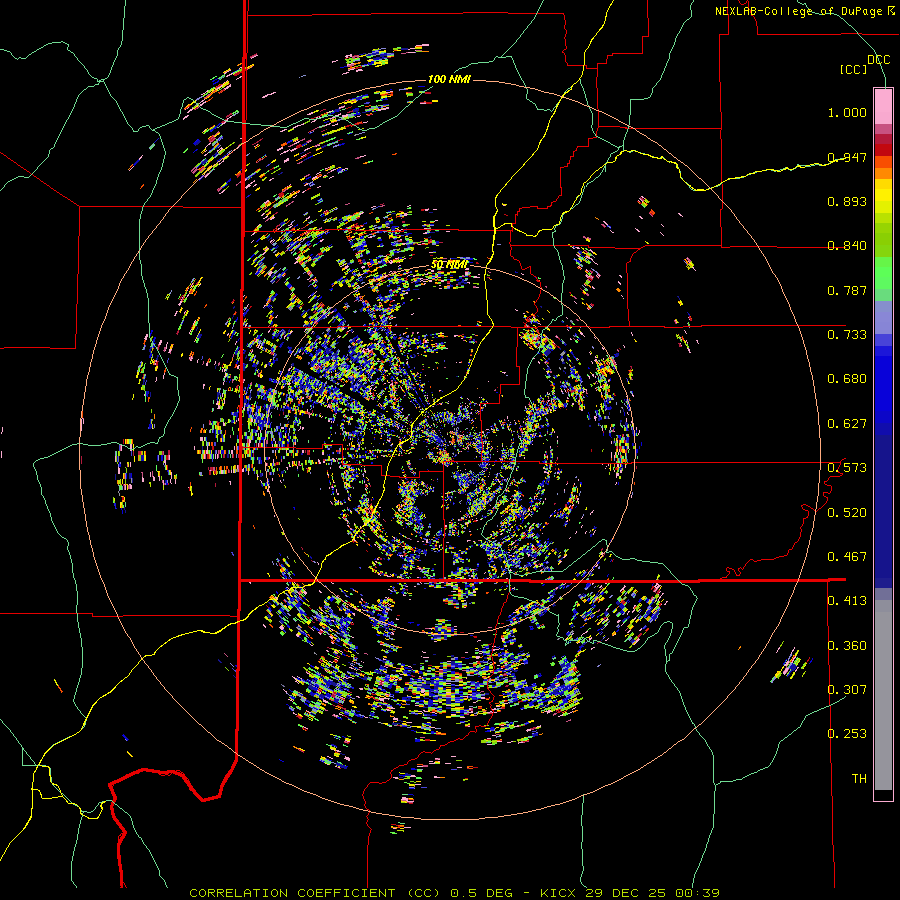The height and width of the screenshot is (900, 900).
Task: Select the DCC label above the color scale
Action: click(x=878, y=60)
